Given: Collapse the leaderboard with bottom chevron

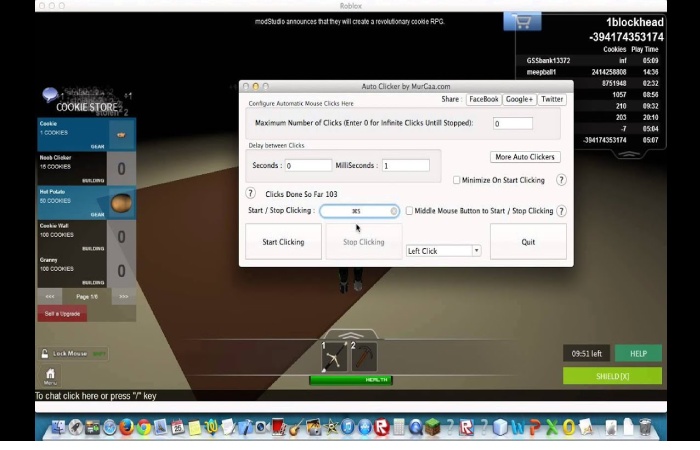Looking at the screenshot, I should tap(629, 154).
